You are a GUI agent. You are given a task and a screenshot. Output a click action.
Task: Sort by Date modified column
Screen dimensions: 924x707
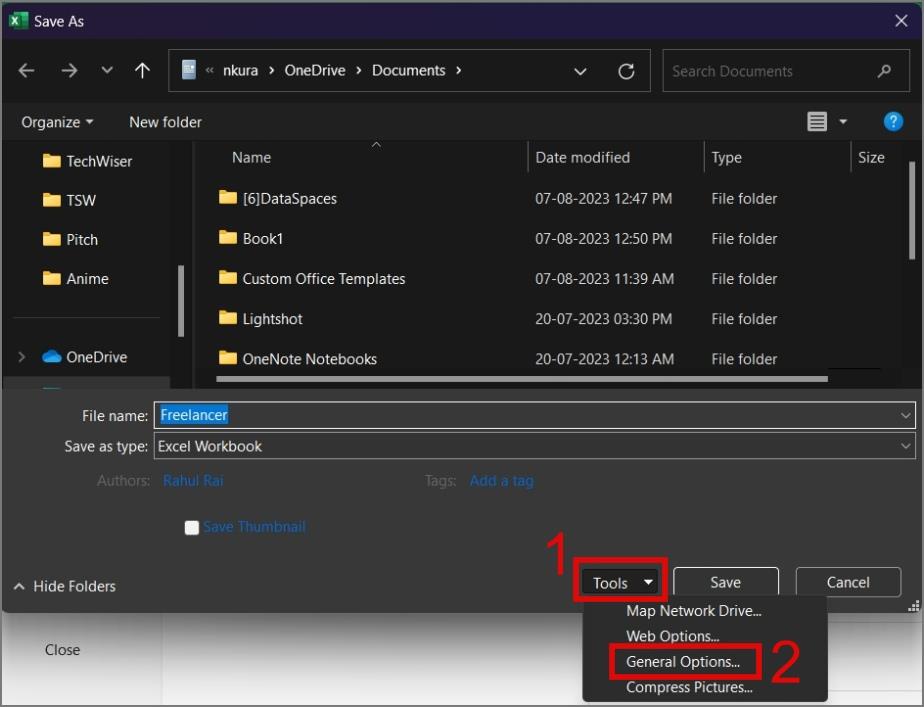(x=582, y=157)
